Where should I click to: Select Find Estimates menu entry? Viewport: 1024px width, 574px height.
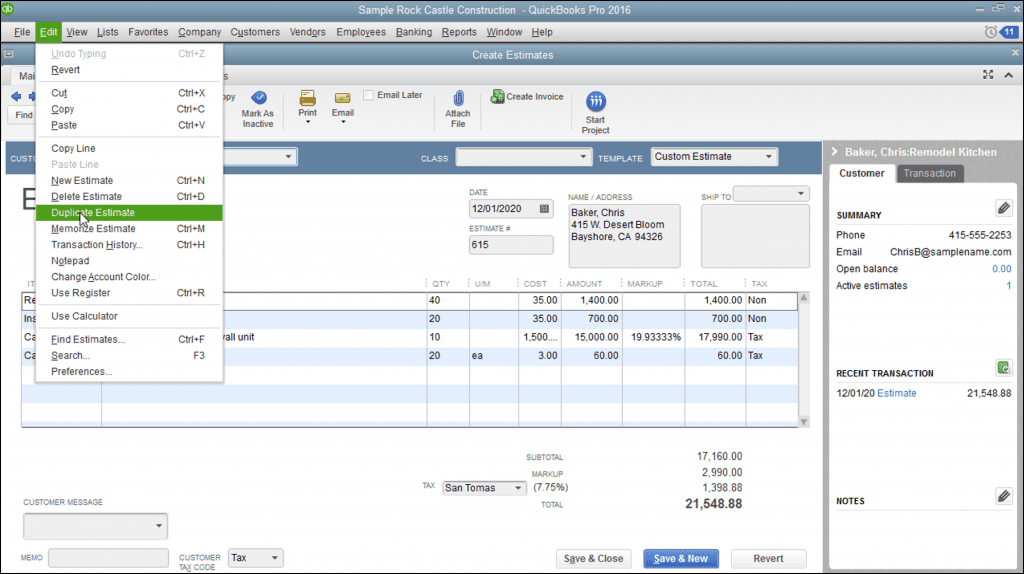pyautogui.click(x=129, y=340)
